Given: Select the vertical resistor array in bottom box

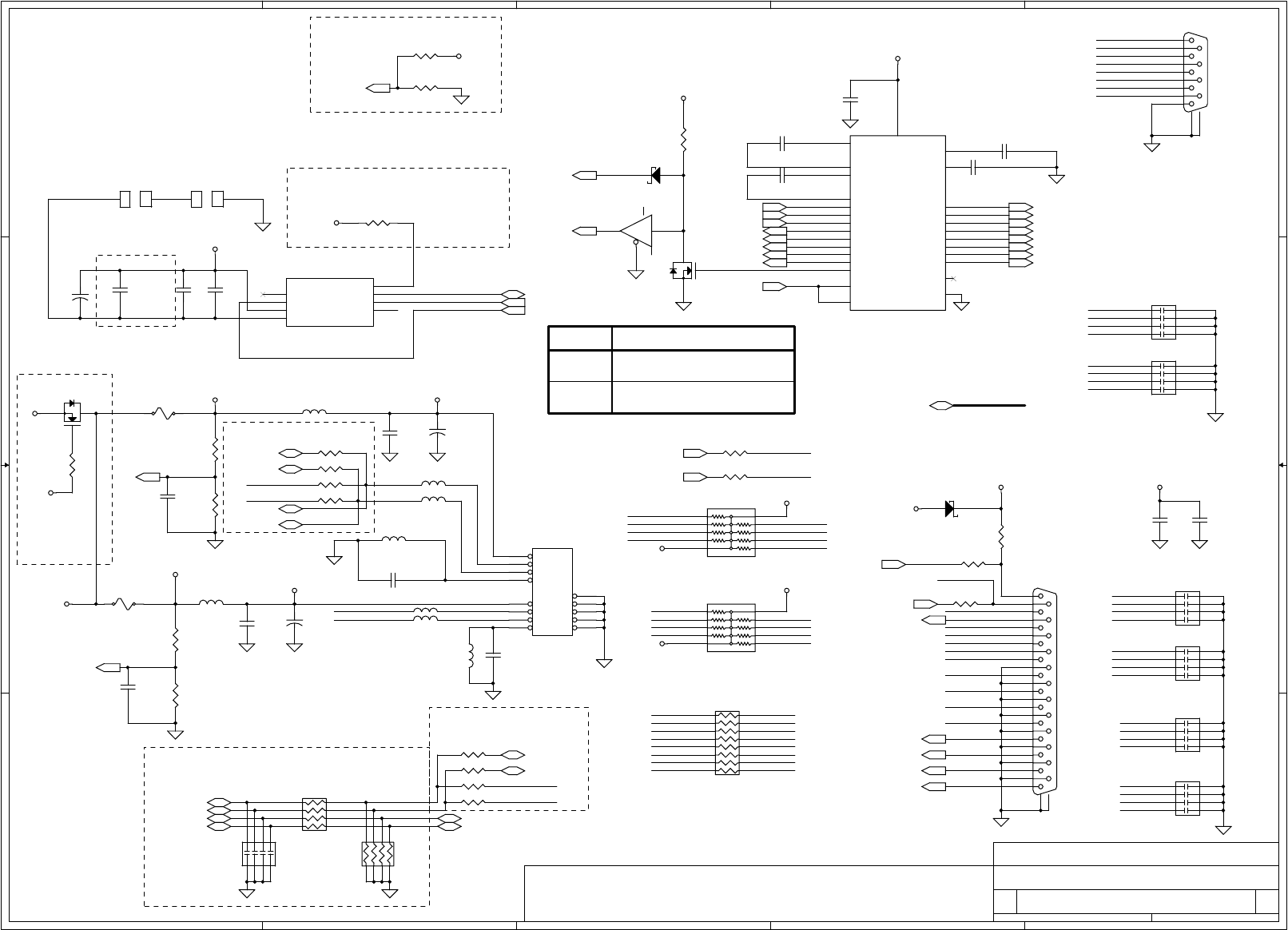Looking at the screenshot, I should coord(378,854).
